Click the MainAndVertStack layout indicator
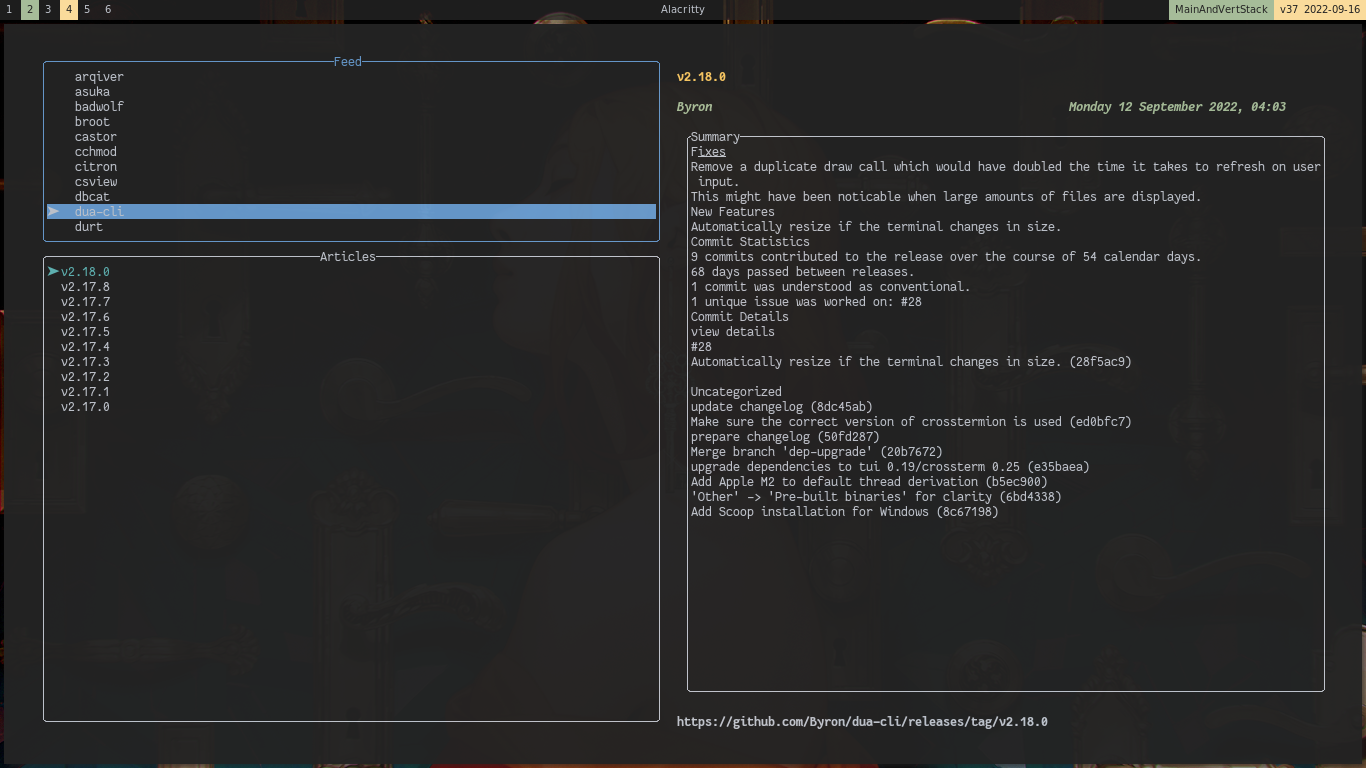Screen dimensions: 1366x768 pos(1221,9)
